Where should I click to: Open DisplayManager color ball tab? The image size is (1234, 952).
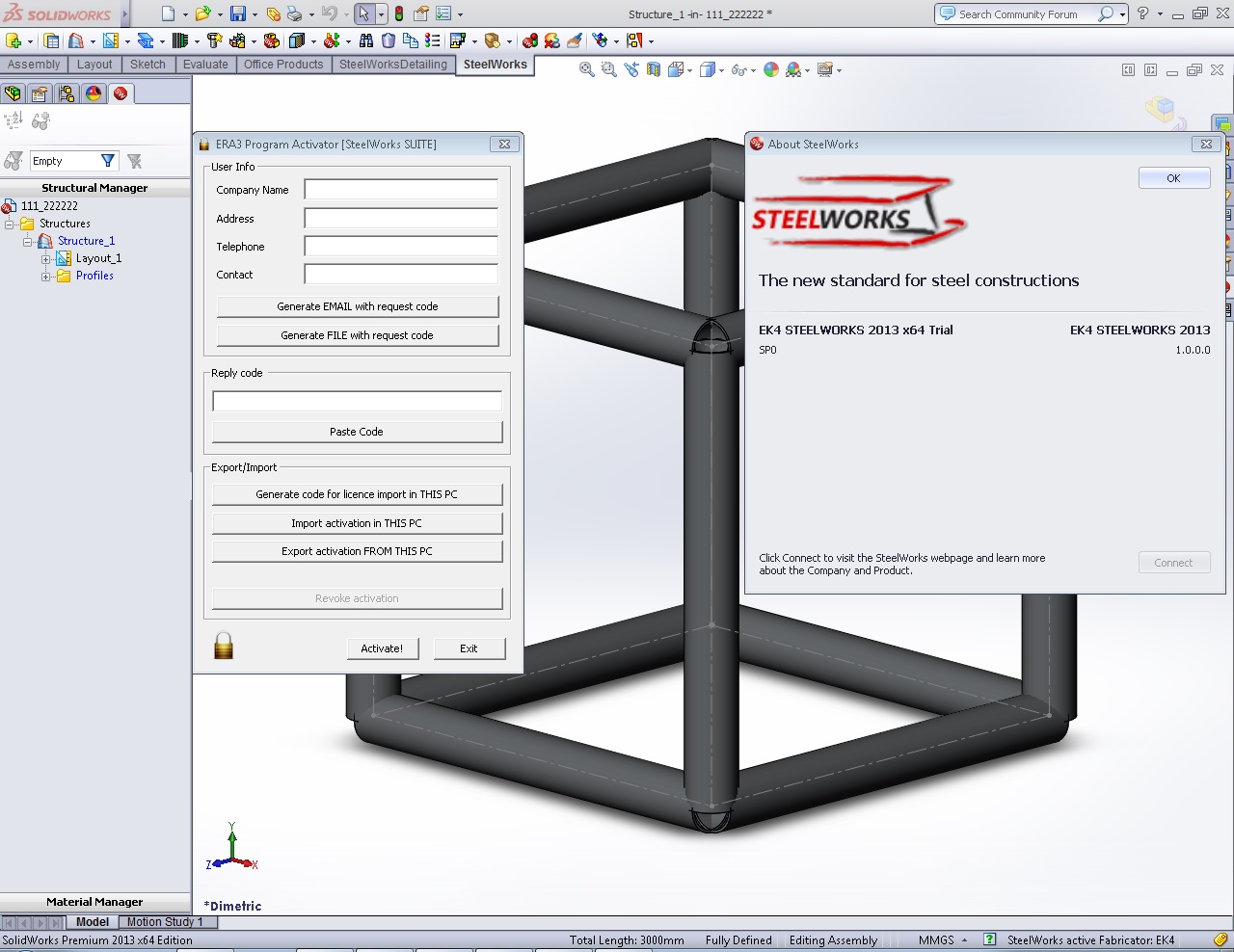(94, 93)
